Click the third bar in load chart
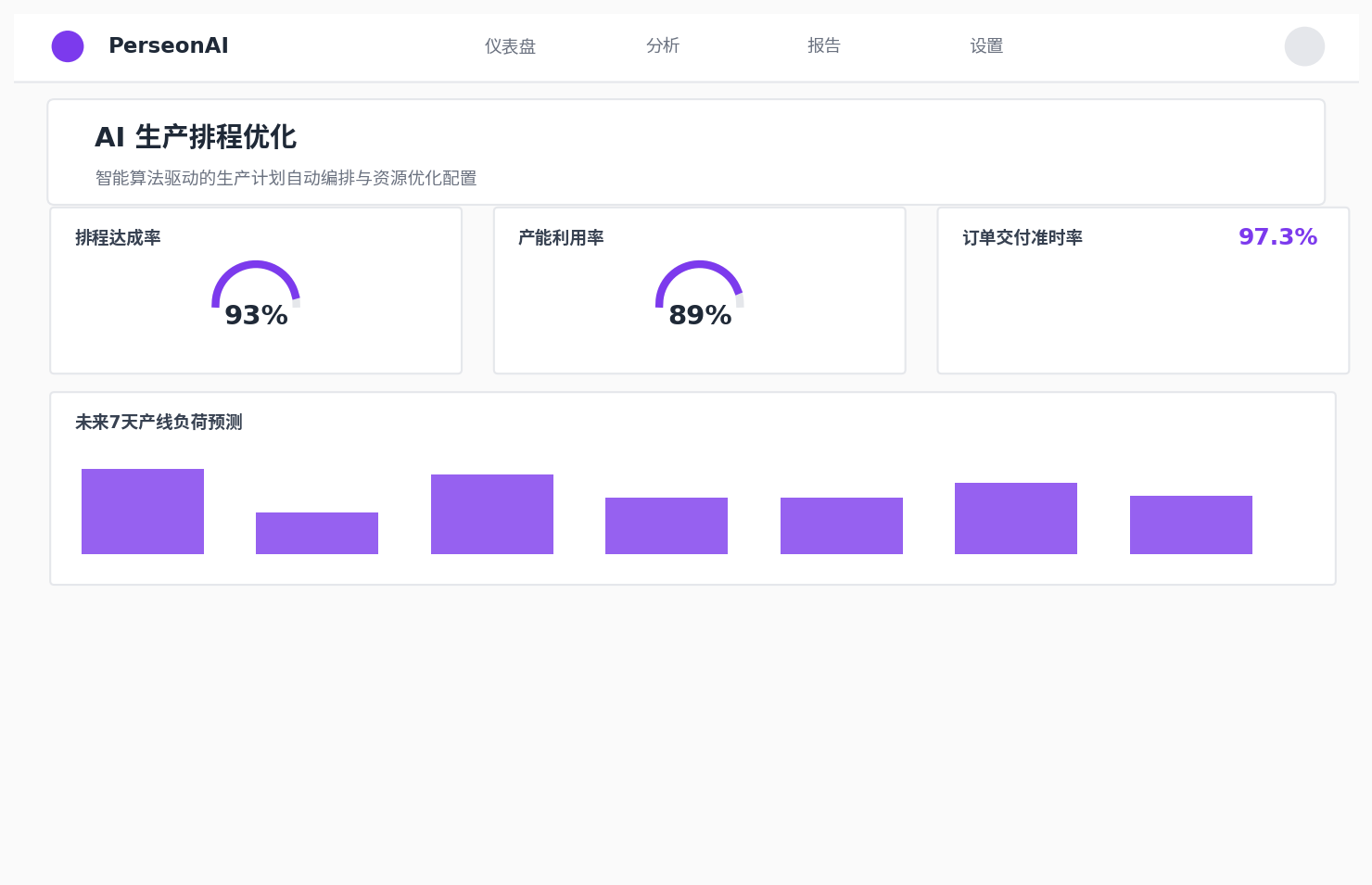Screen dimensions: 1372x885 point(492,514)
